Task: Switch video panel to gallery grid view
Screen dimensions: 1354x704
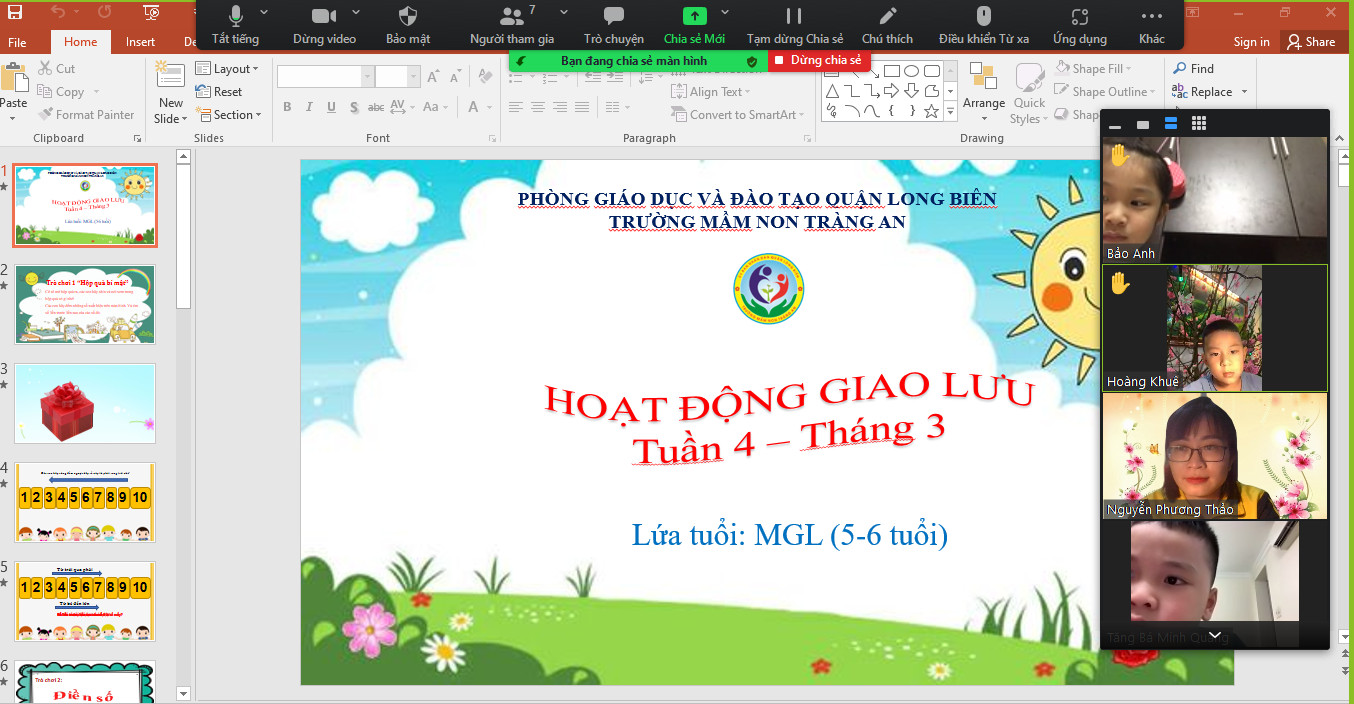Action: [x=1199, y=124]
